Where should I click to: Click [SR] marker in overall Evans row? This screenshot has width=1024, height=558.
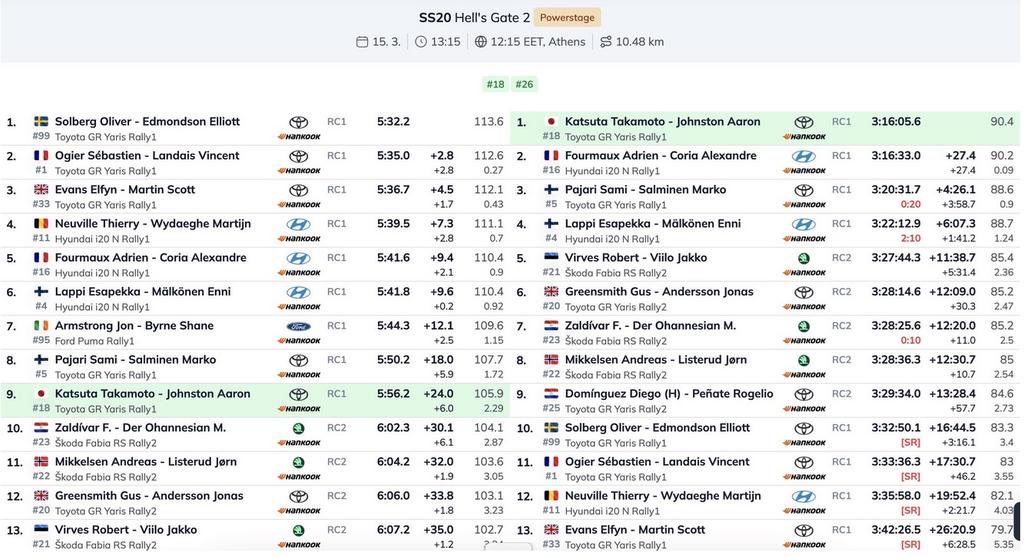[910, 544]
